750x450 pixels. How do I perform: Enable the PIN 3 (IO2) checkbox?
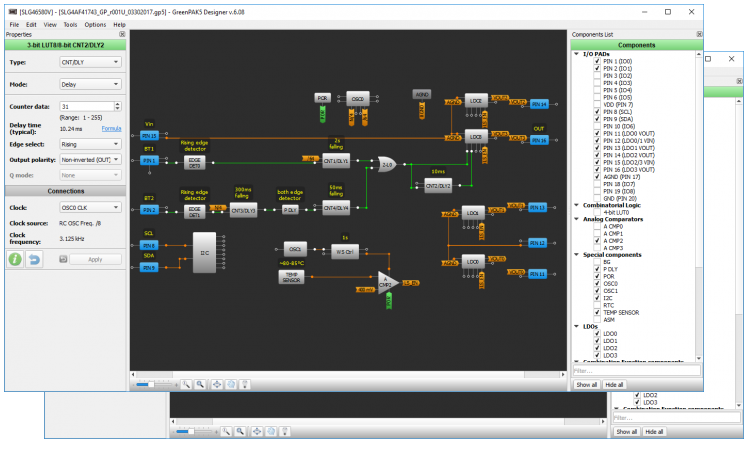pyautogui.click(x=597, y=76)
